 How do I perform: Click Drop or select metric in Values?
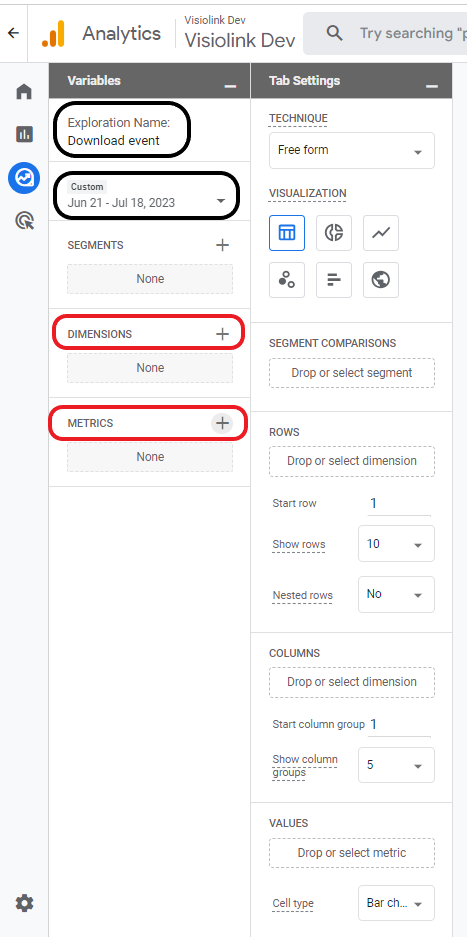pos(352,853)
